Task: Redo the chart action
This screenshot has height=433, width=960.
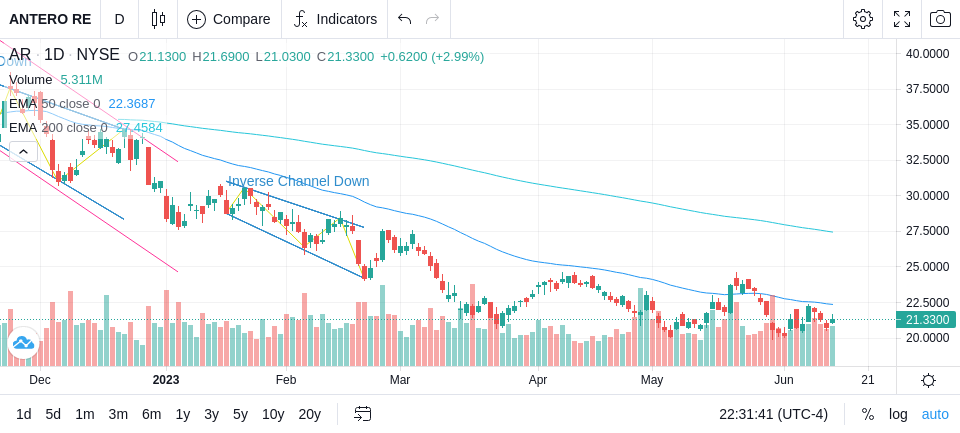Action: (x=433, y=19)
